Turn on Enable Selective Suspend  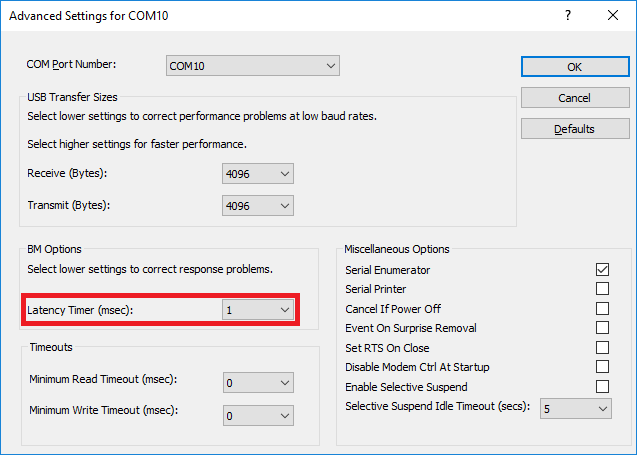(602, 387)
